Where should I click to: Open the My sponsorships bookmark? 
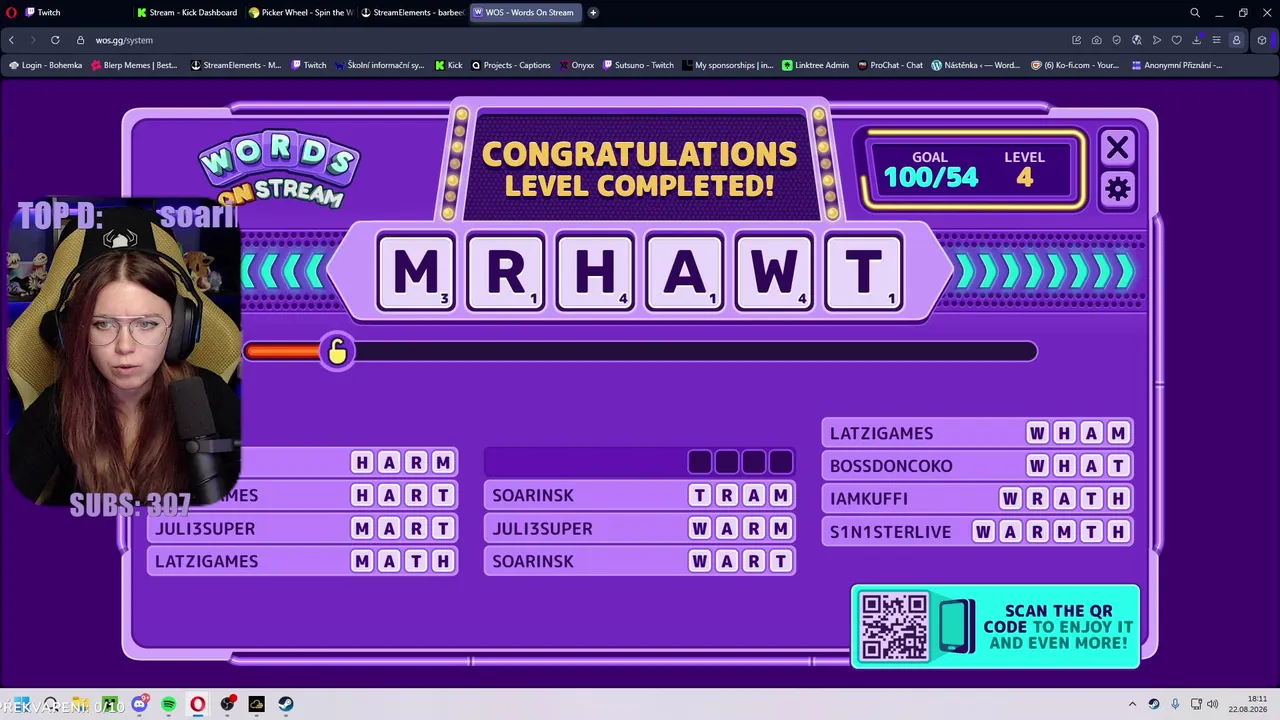click(x=728, y=65)
